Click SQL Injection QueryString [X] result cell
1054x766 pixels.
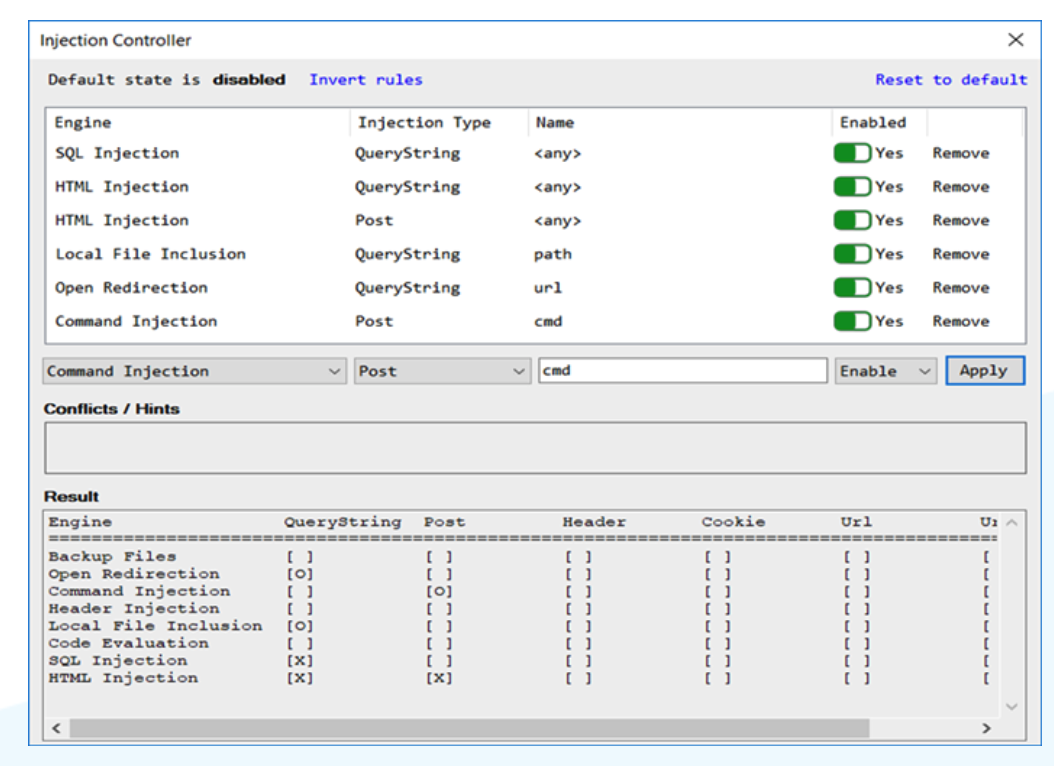coord(300,661)
